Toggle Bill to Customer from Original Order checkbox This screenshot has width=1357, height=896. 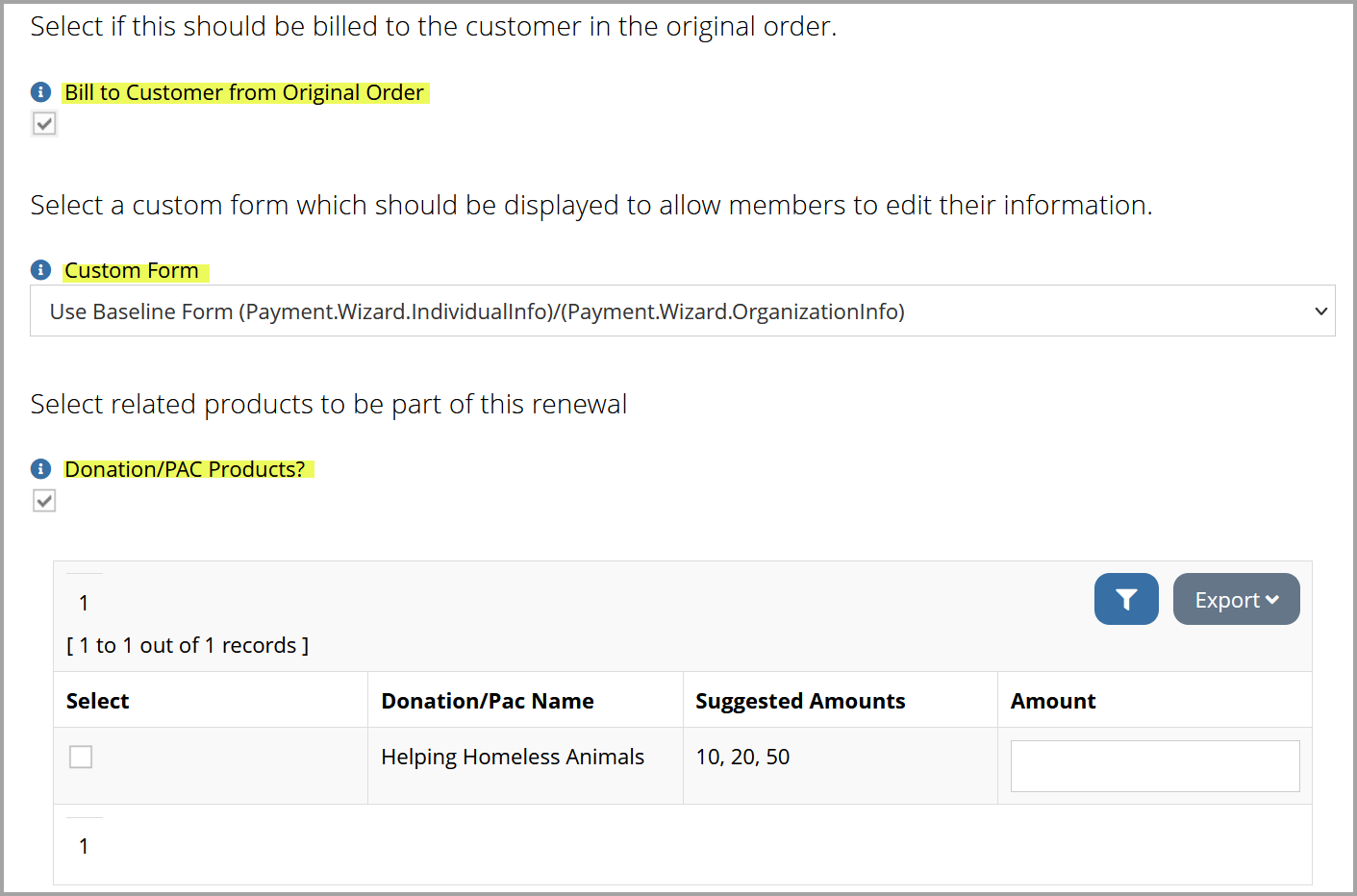(x=44, y=123)
